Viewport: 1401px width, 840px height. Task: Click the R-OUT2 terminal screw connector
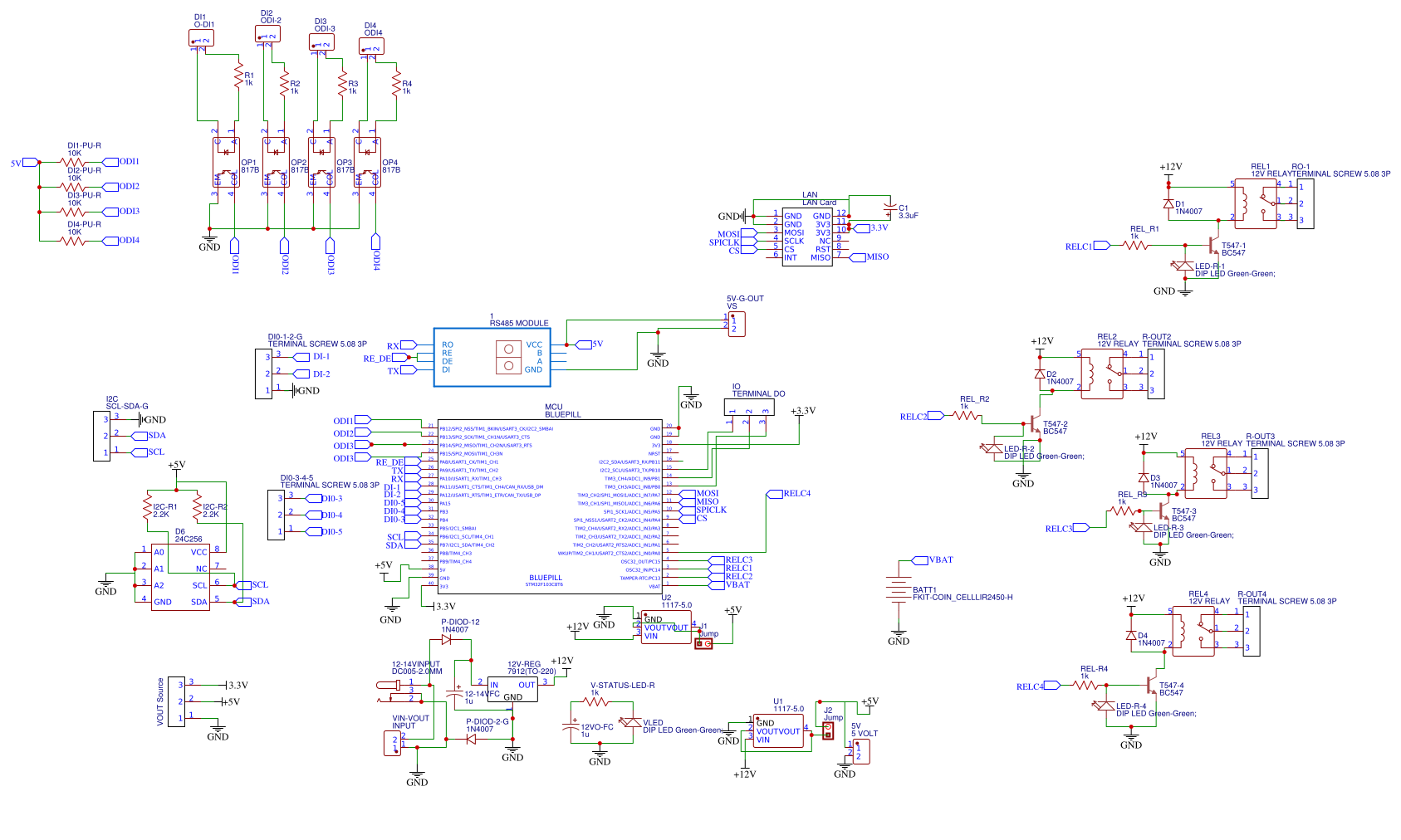click(1156, 374)
